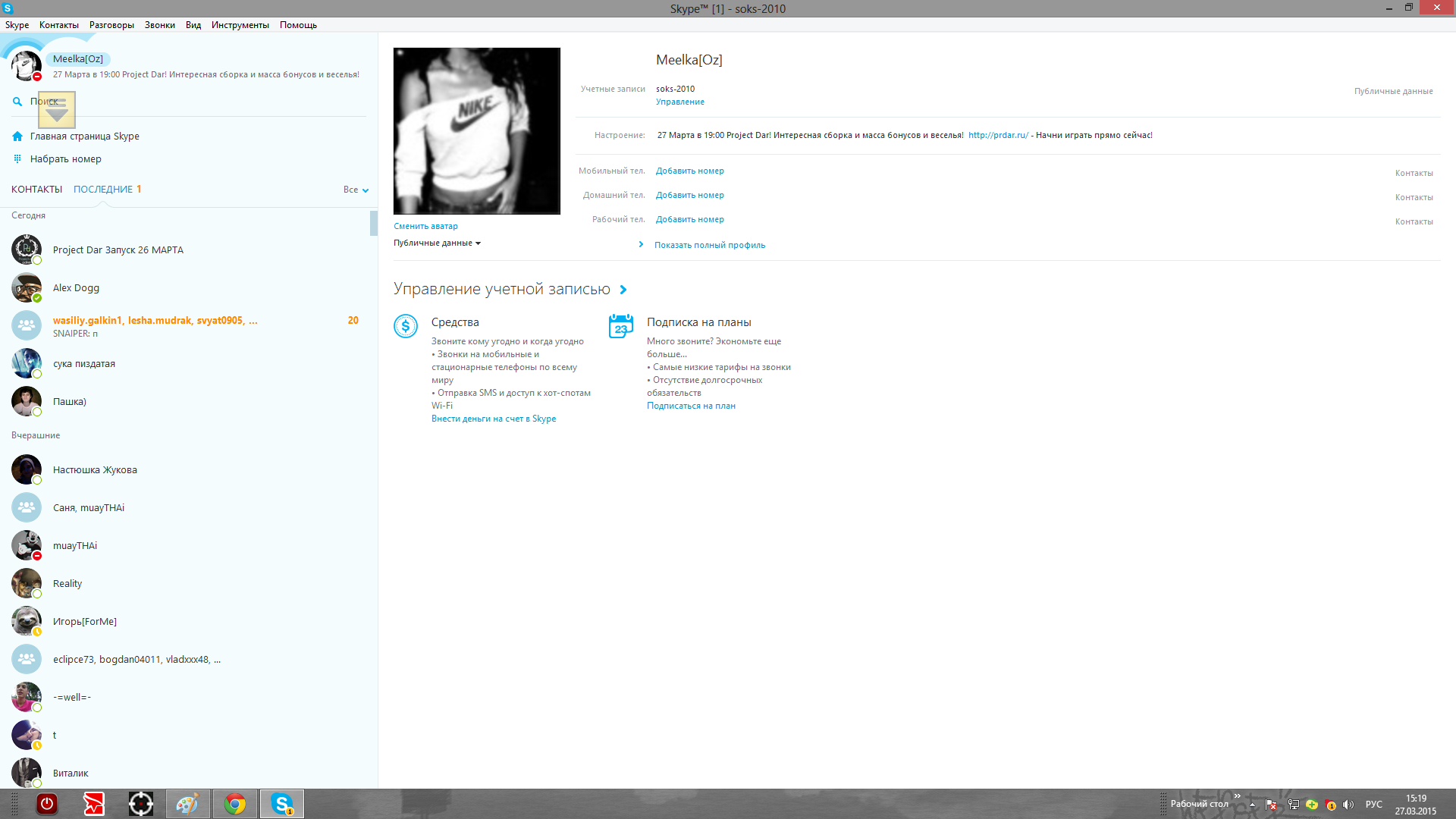The image size is (1456, 819).
Task: Click Сменить аватар link
Action: [x=425, y=226]
